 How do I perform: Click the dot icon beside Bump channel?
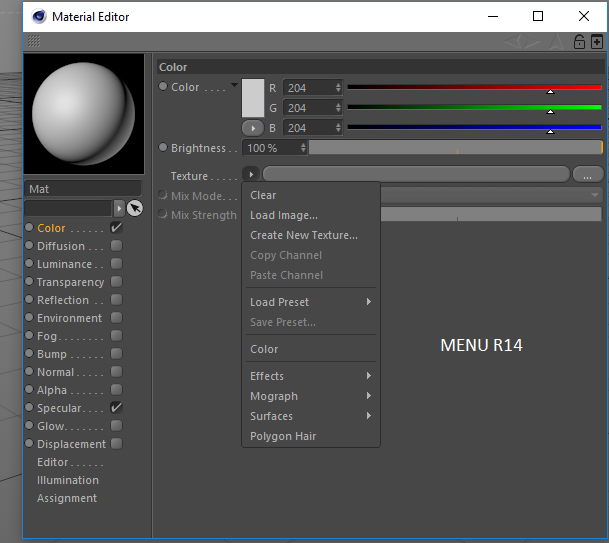coord(29,353)
